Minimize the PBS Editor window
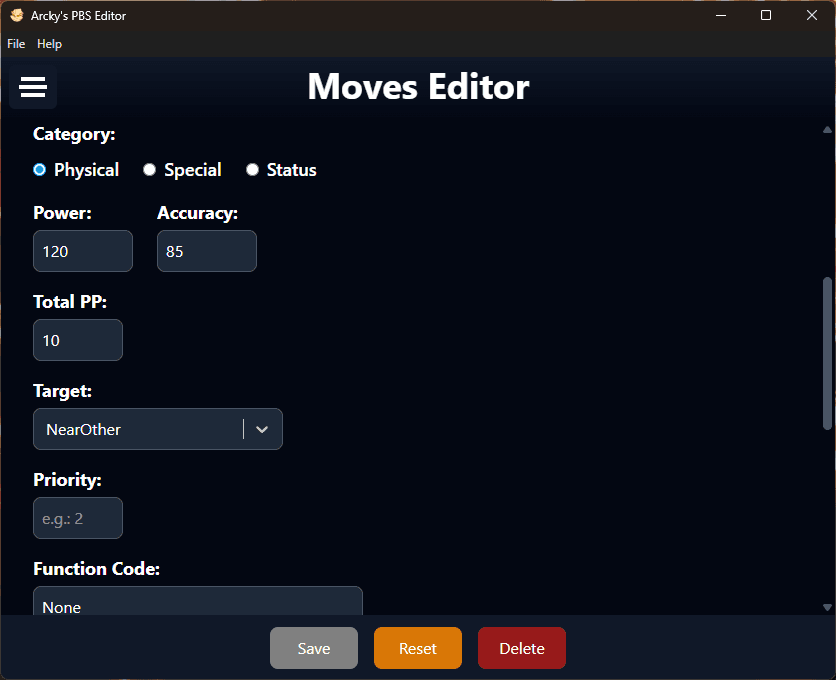 click(x=721, y=15)
